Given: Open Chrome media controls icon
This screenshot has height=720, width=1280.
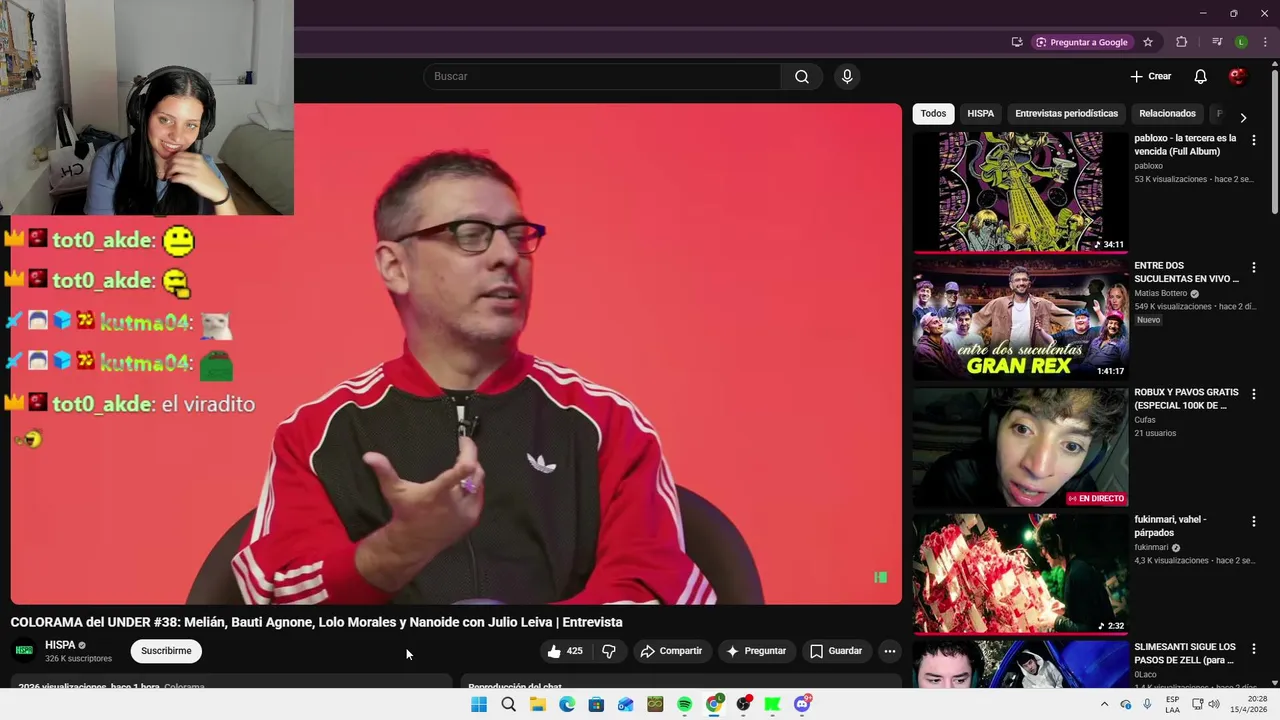Looking at the screenshot, I should tap(1217, 42).
